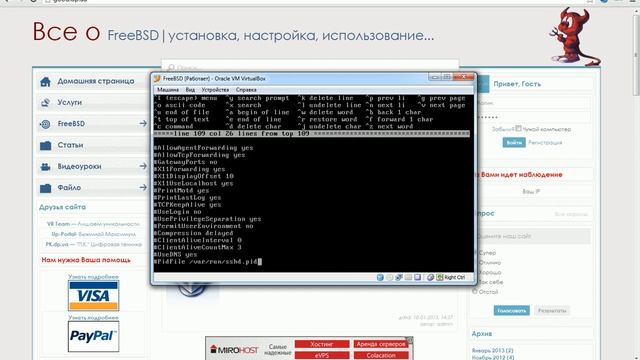
Task: Click the home icon beside Домашняя страница
Action: pyautogui.click(x=45, y=82)
